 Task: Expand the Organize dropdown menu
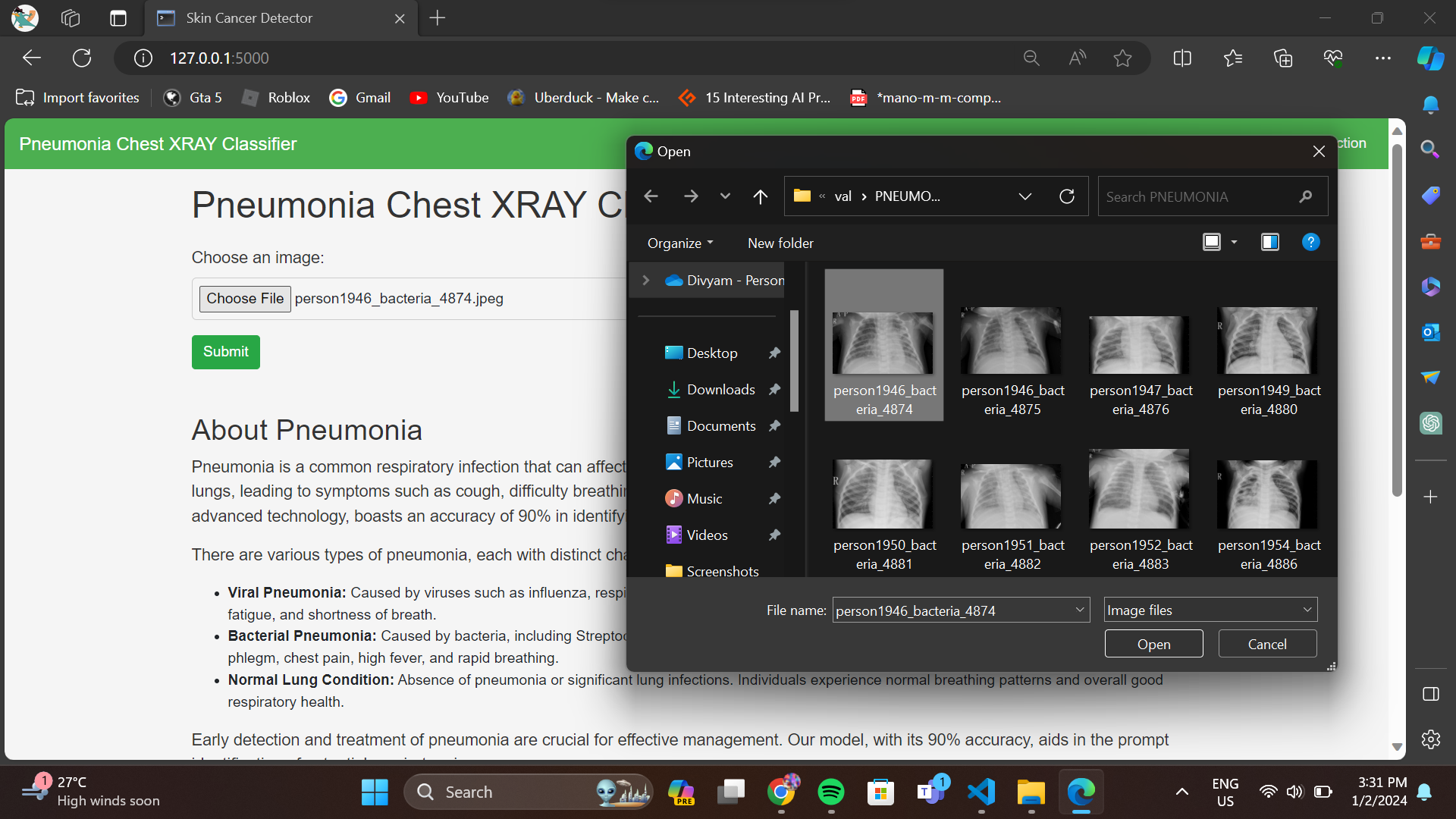tap(679, 243)
